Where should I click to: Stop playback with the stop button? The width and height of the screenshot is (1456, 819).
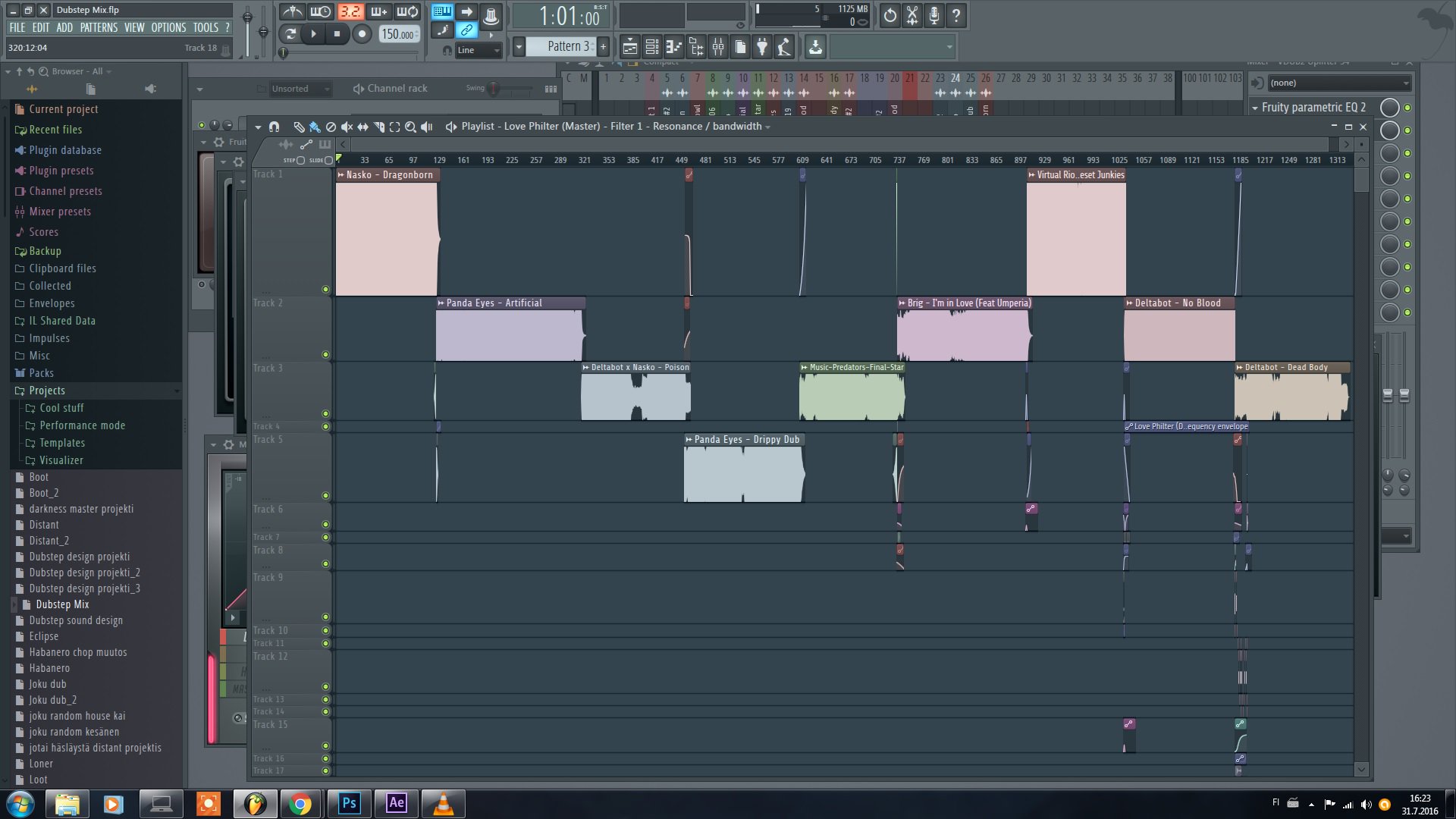(337, 33)
